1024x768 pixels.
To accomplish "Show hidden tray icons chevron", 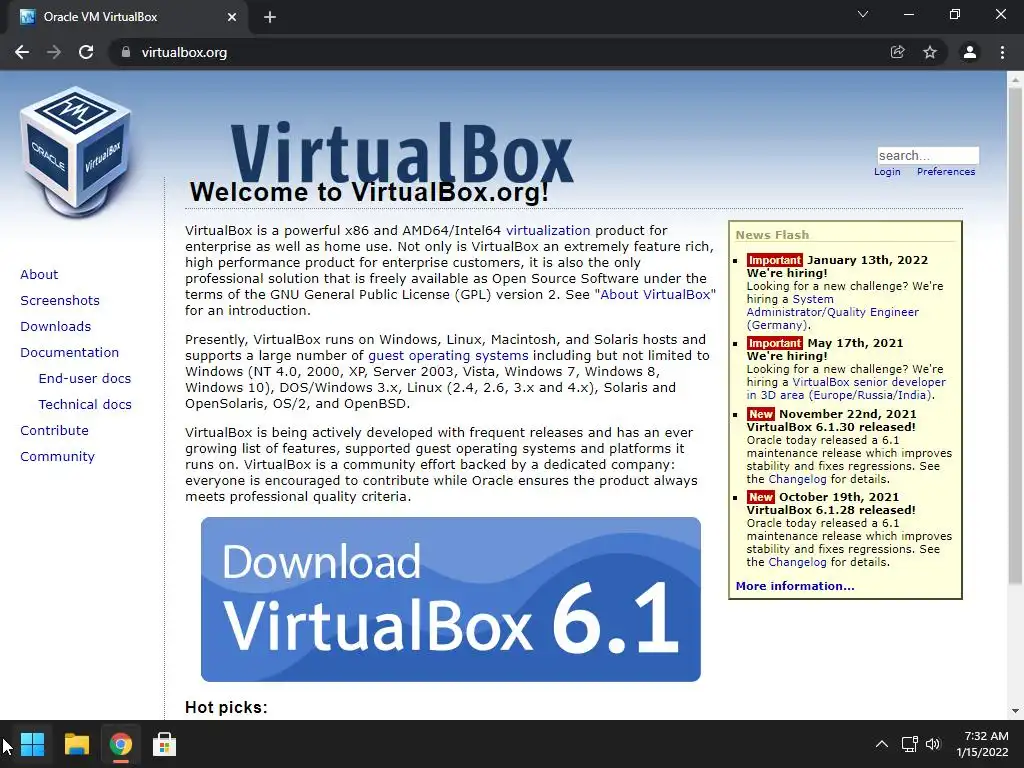I will coord(882,744).
